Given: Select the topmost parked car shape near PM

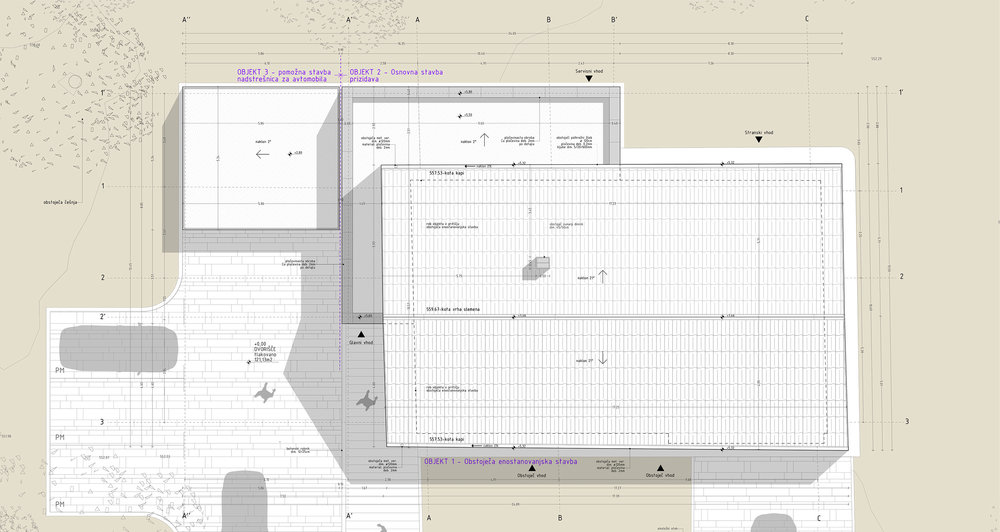Looking at the screenshot, I should click(120, 350).
